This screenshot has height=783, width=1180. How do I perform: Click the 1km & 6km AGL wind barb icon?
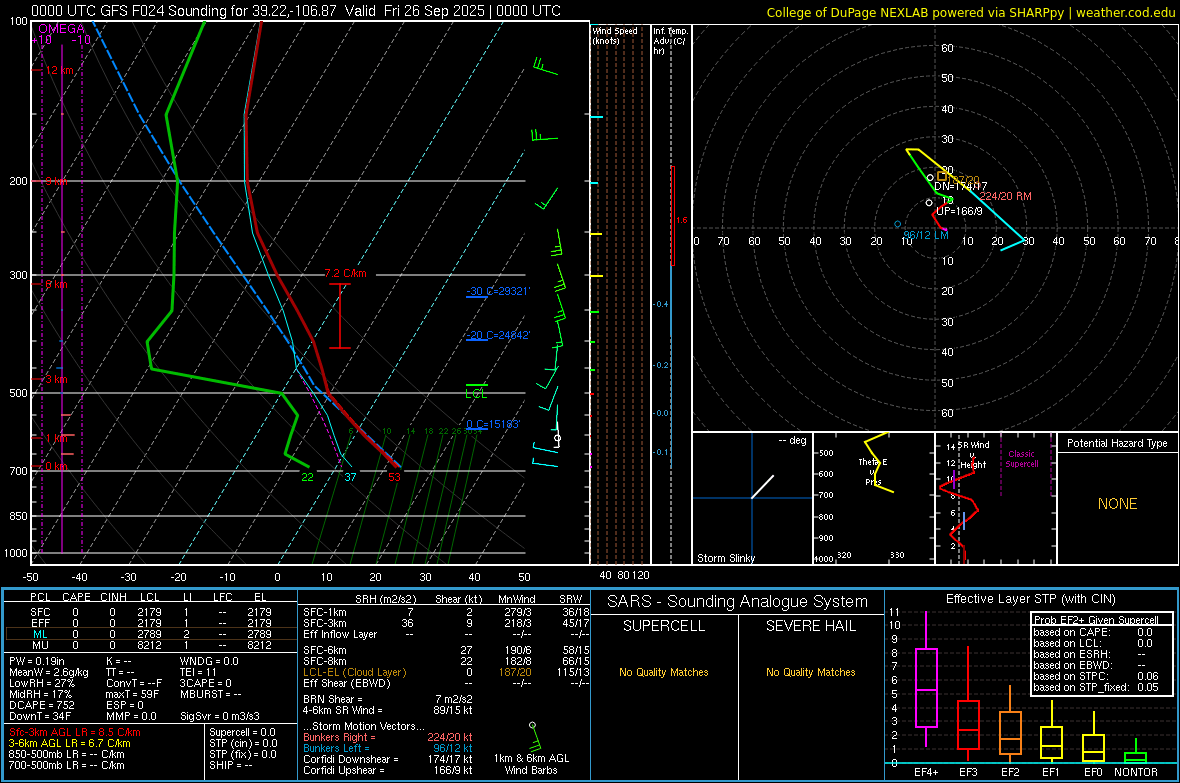pos(533,735)
